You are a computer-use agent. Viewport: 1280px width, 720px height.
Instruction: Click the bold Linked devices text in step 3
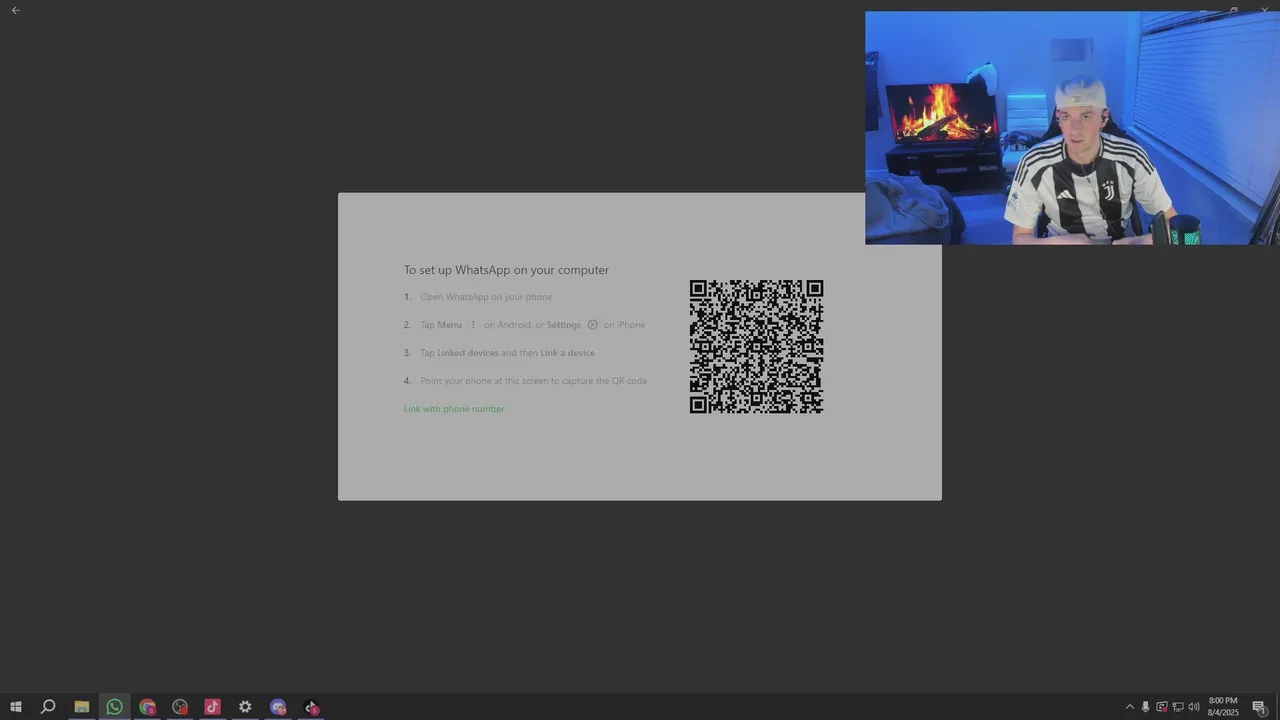click(467, 353)
